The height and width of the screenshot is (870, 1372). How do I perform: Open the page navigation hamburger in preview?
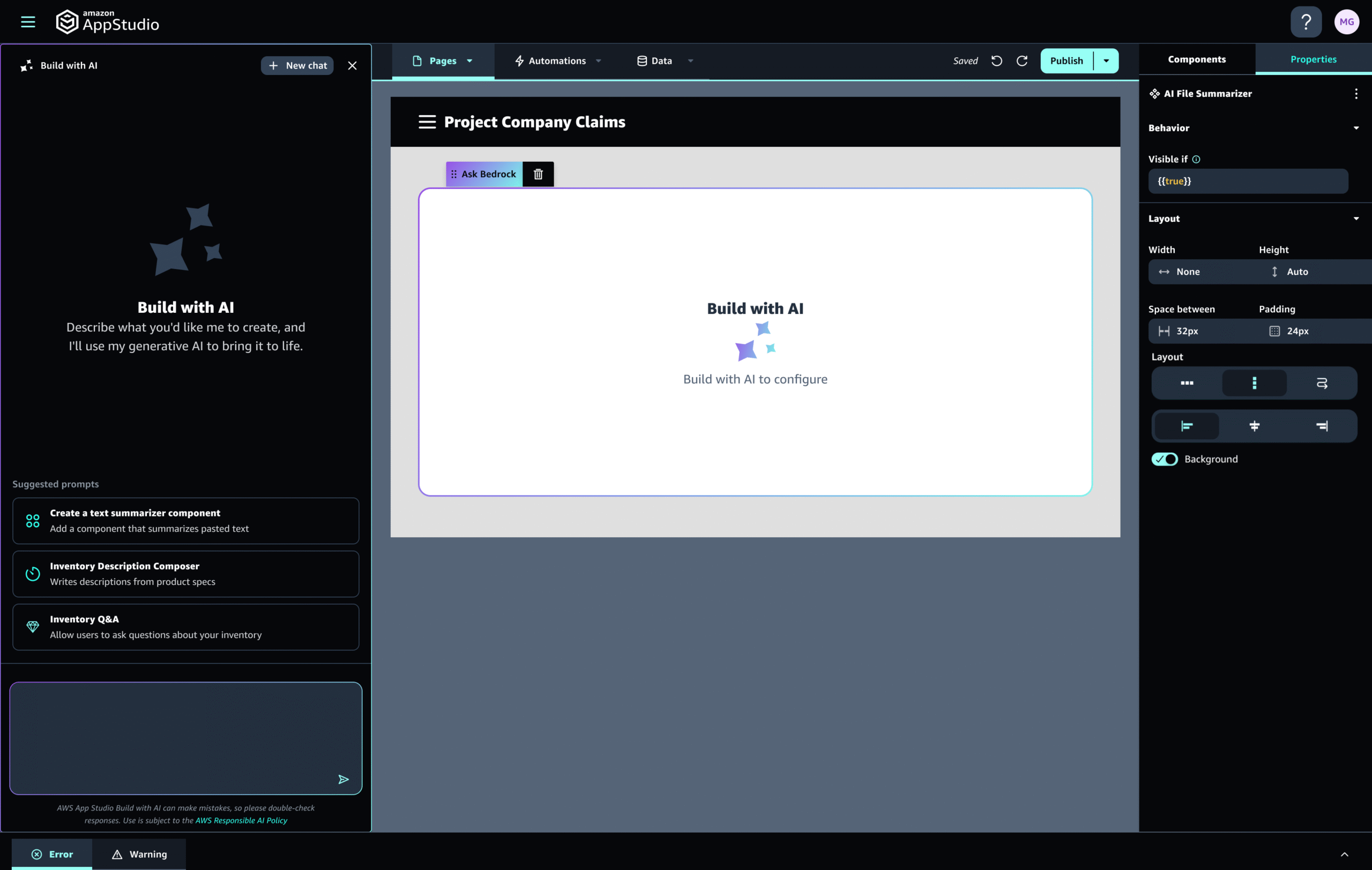[x=427, y=122]
